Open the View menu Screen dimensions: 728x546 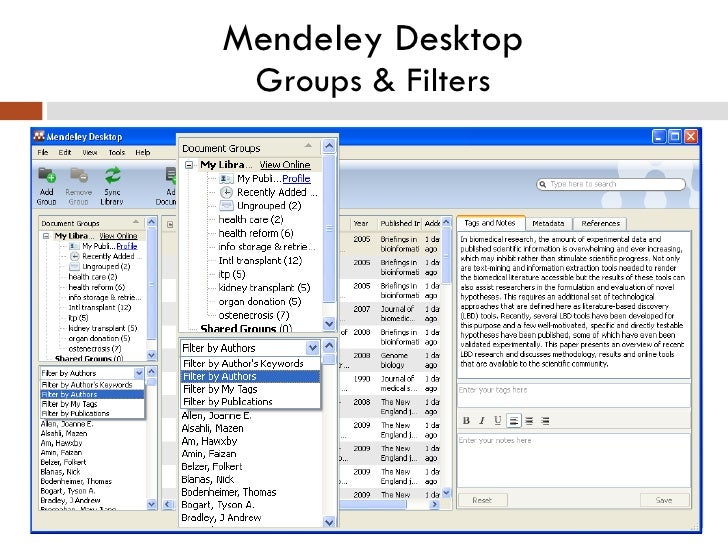(x=90, y=152)
